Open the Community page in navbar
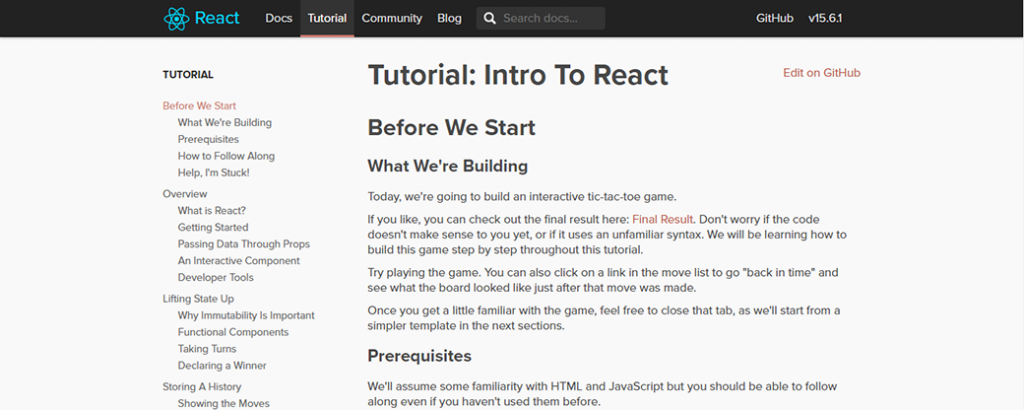This screenshot has width=1024, height=410. pyautogui.click(x=392, y=18)
